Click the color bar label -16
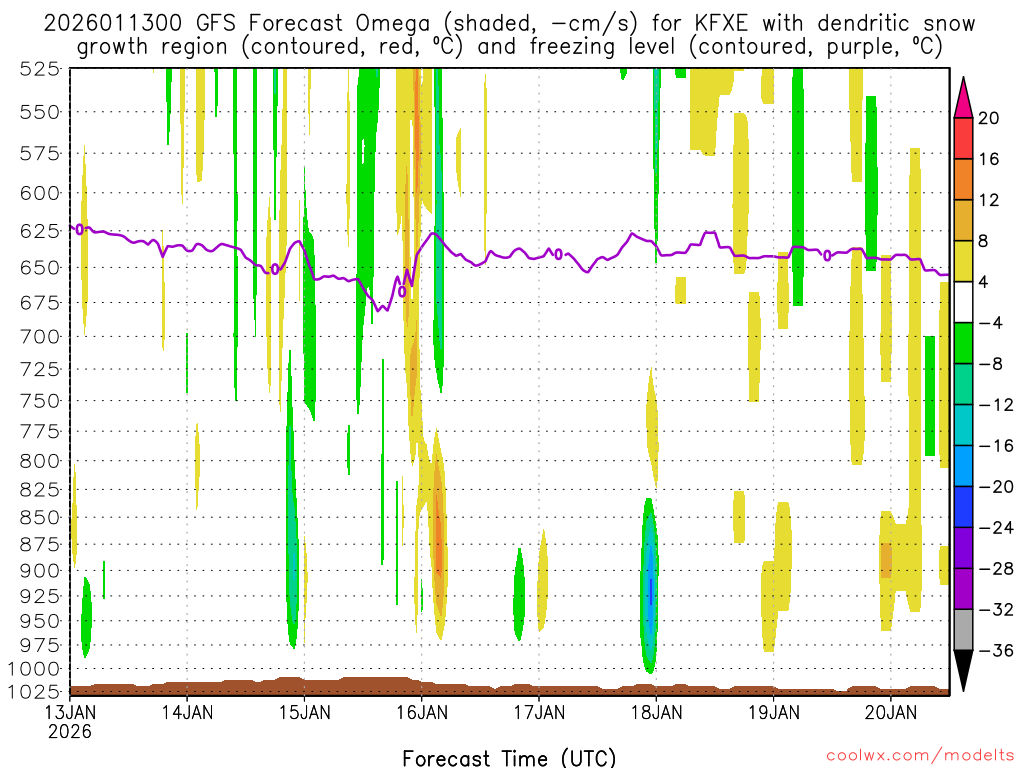Viewport: 1024px width, 768px height. pyautogui.click(x=996, y=446)
